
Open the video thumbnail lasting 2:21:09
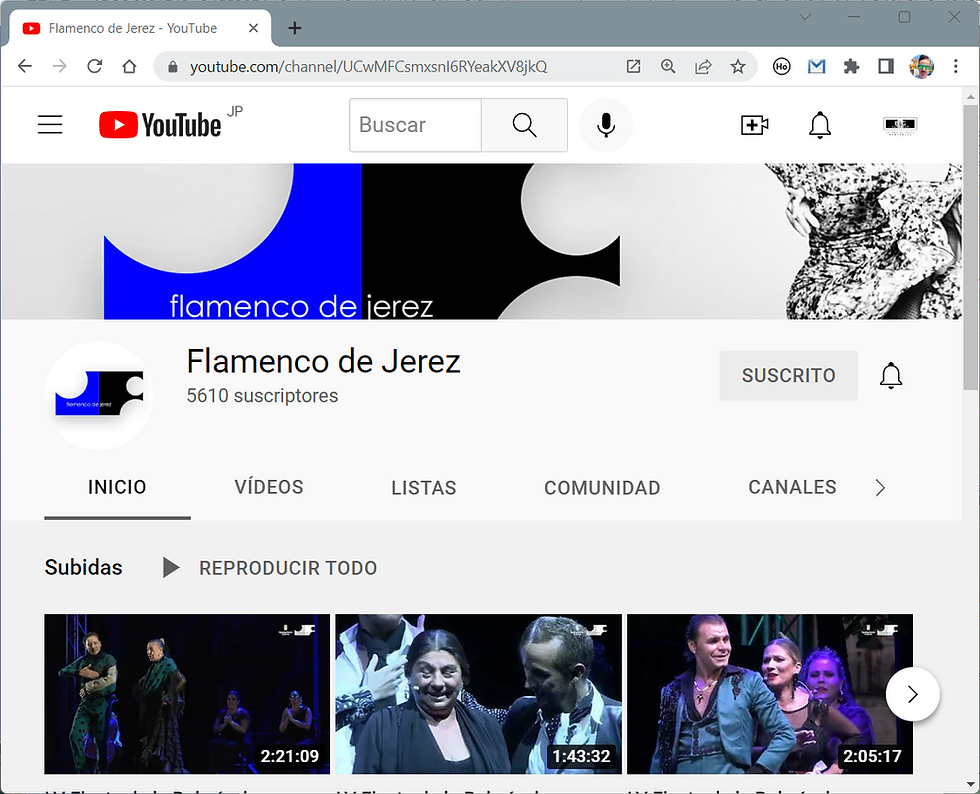[x=187, y=694]
